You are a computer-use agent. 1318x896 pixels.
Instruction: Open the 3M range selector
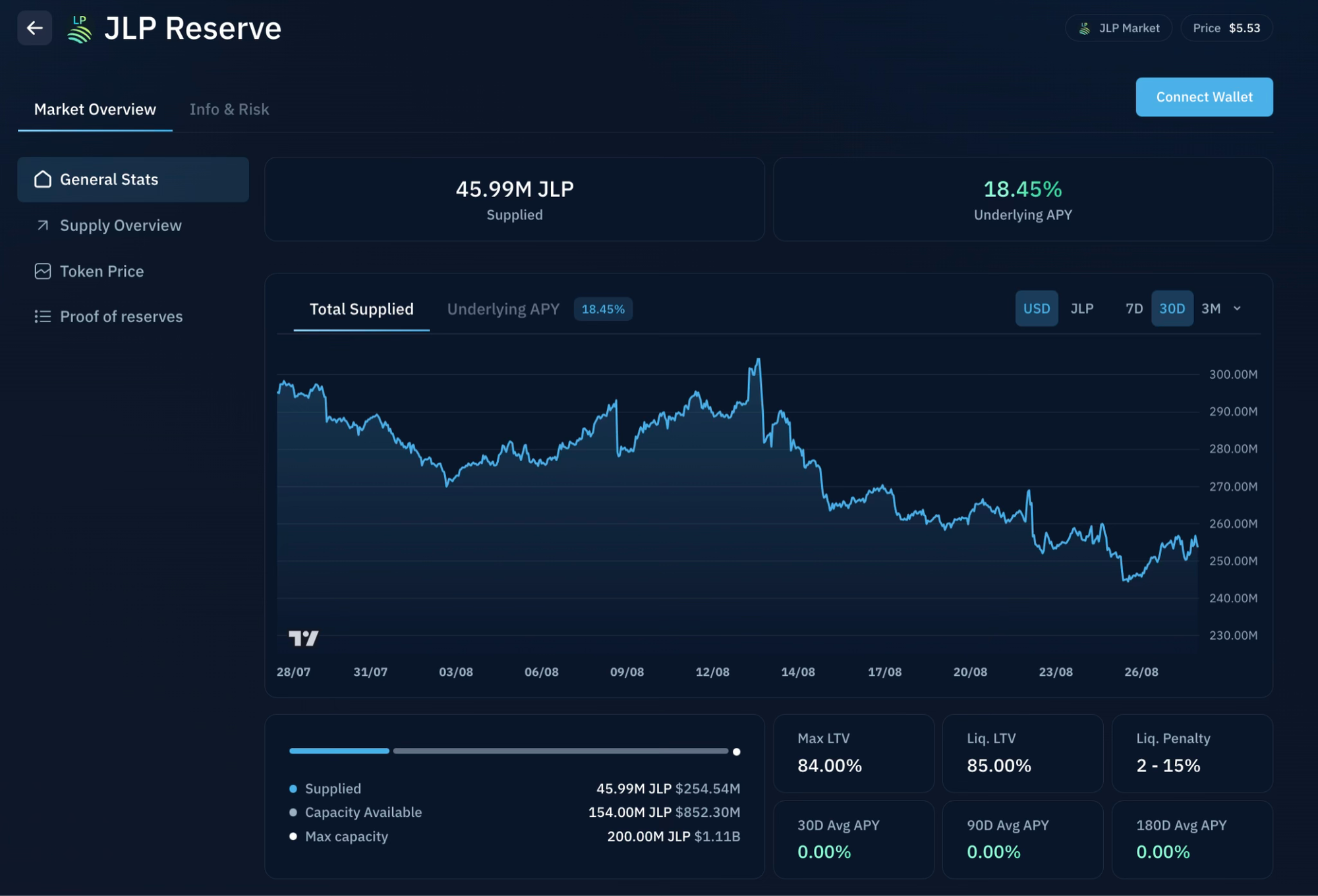point(1211,308)
